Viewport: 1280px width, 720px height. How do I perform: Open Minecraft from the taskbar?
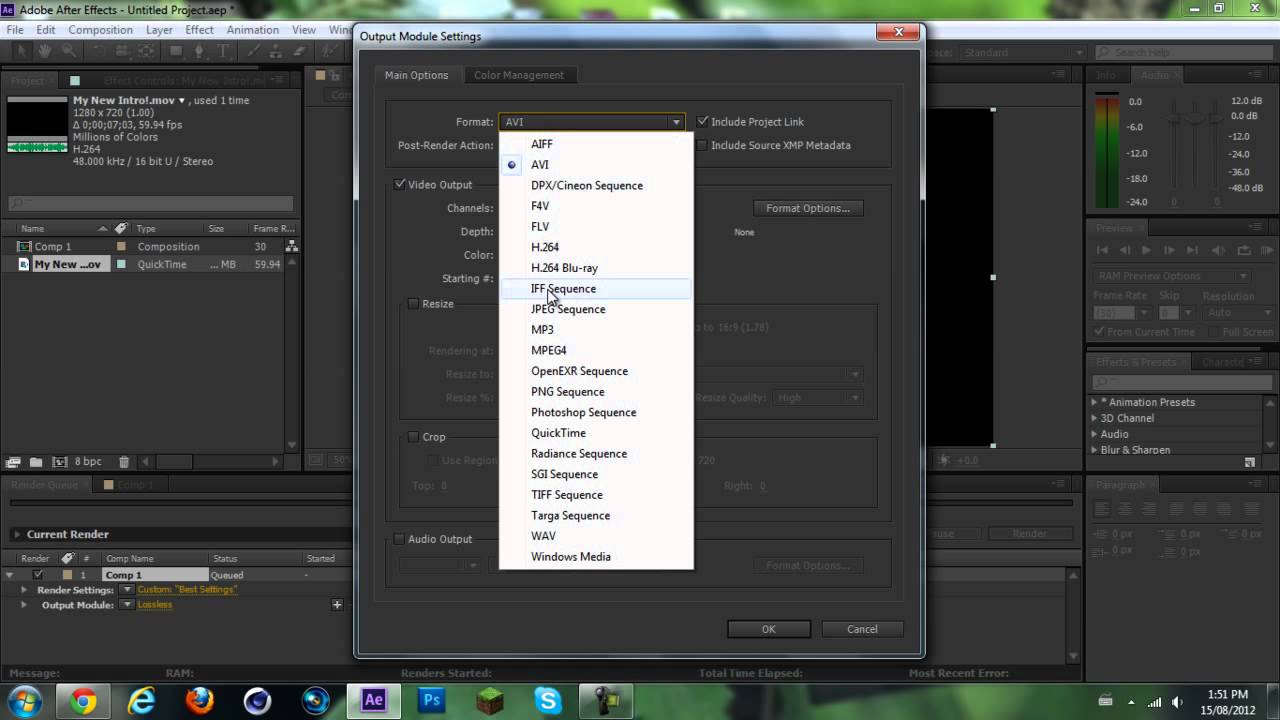click(x=490, y=701)
